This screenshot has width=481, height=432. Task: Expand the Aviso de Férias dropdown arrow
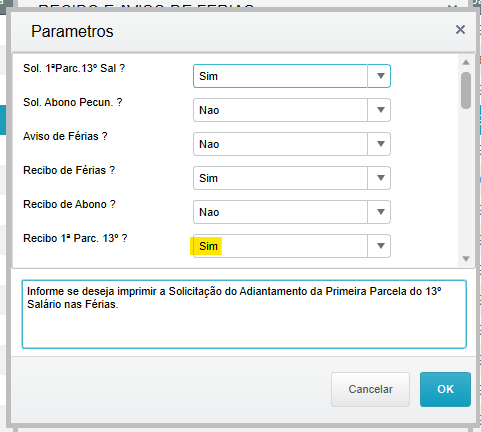pyautogui.click(x=380, y=144)
